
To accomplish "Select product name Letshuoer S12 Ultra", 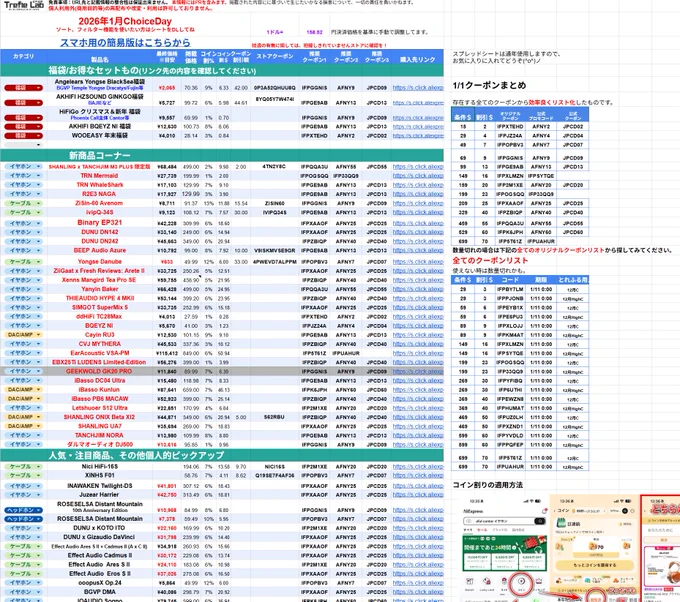I will click(100, 408).
